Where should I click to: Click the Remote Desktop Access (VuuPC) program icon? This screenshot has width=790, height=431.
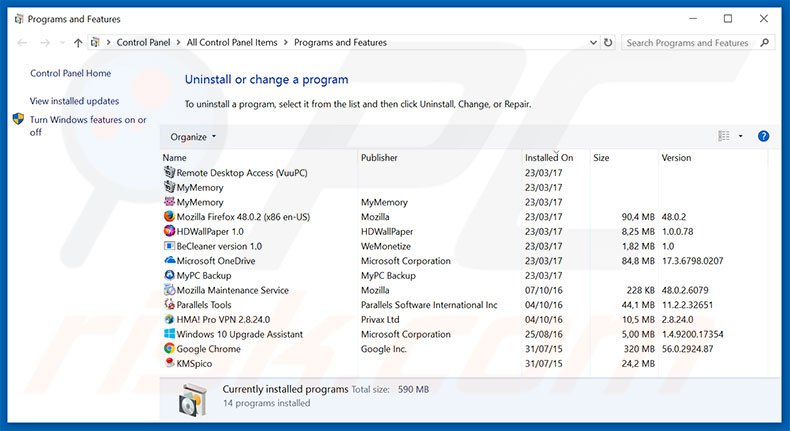point(169,172)
